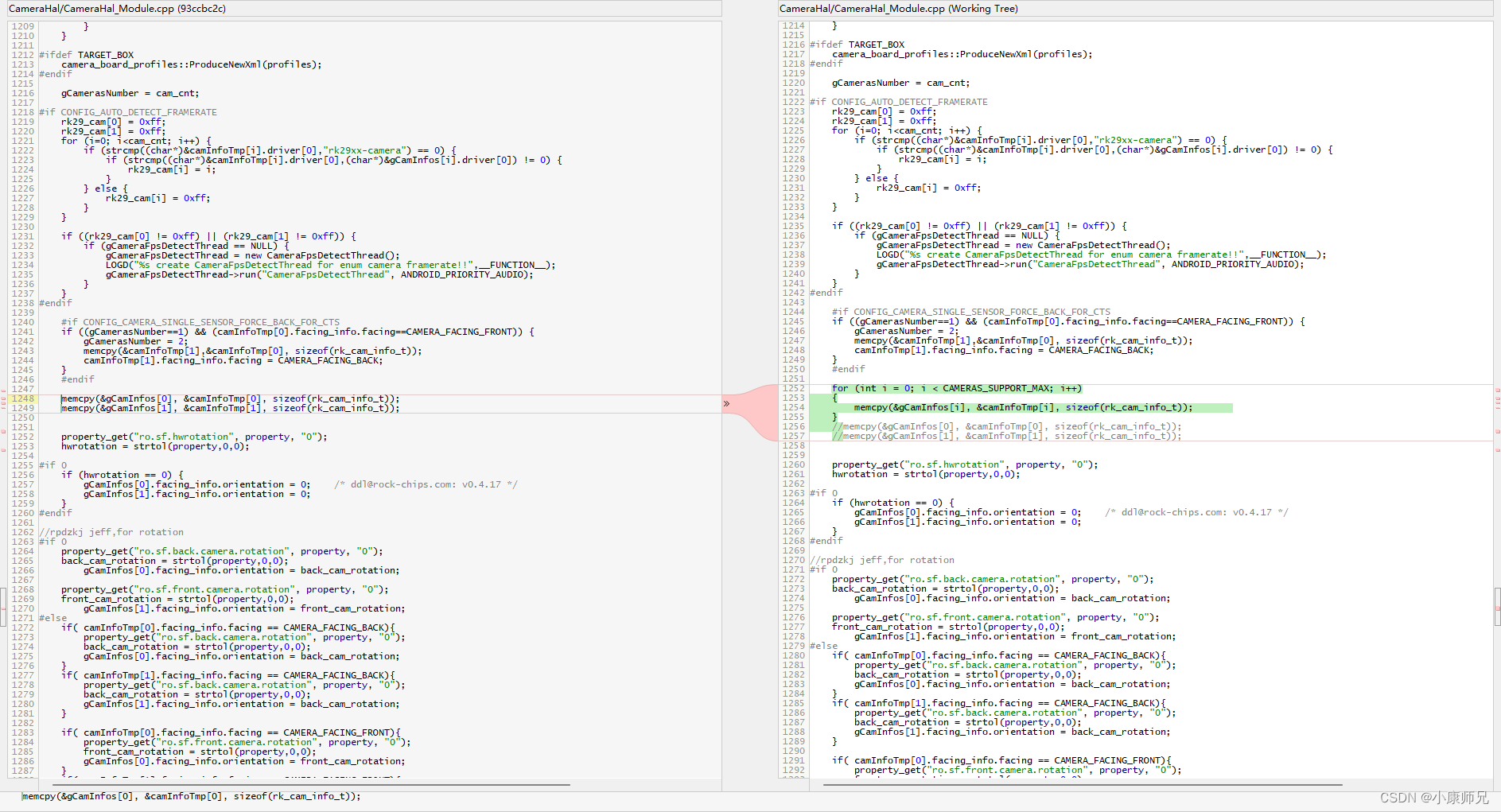This screenshot has height=812, width=1501.
Task: Click right pane property_get ro.sf.hwrotation line
Action: pyautogui.click(x=965, y=464)
